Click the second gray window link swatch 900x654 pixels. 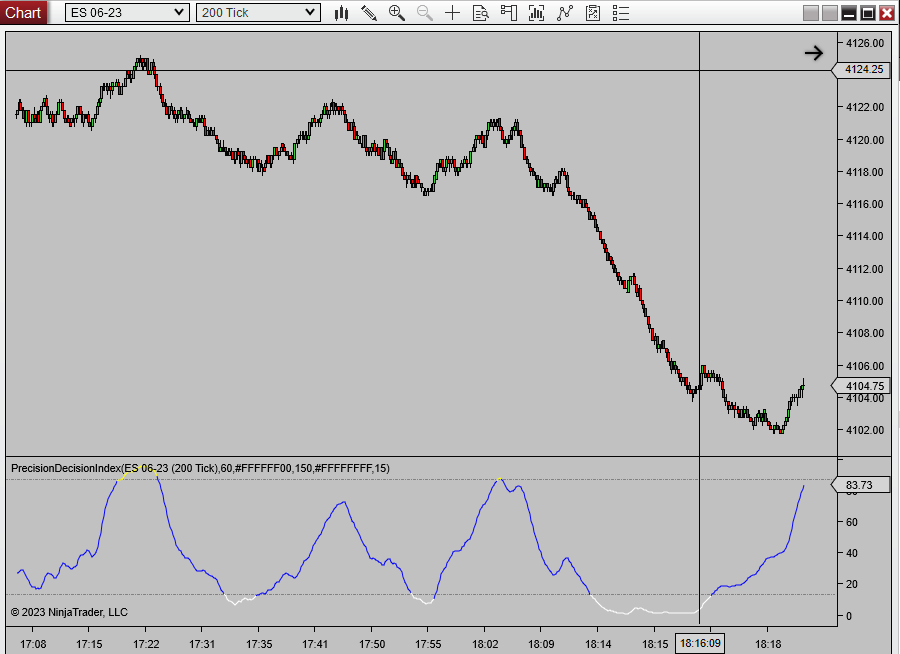830,13
